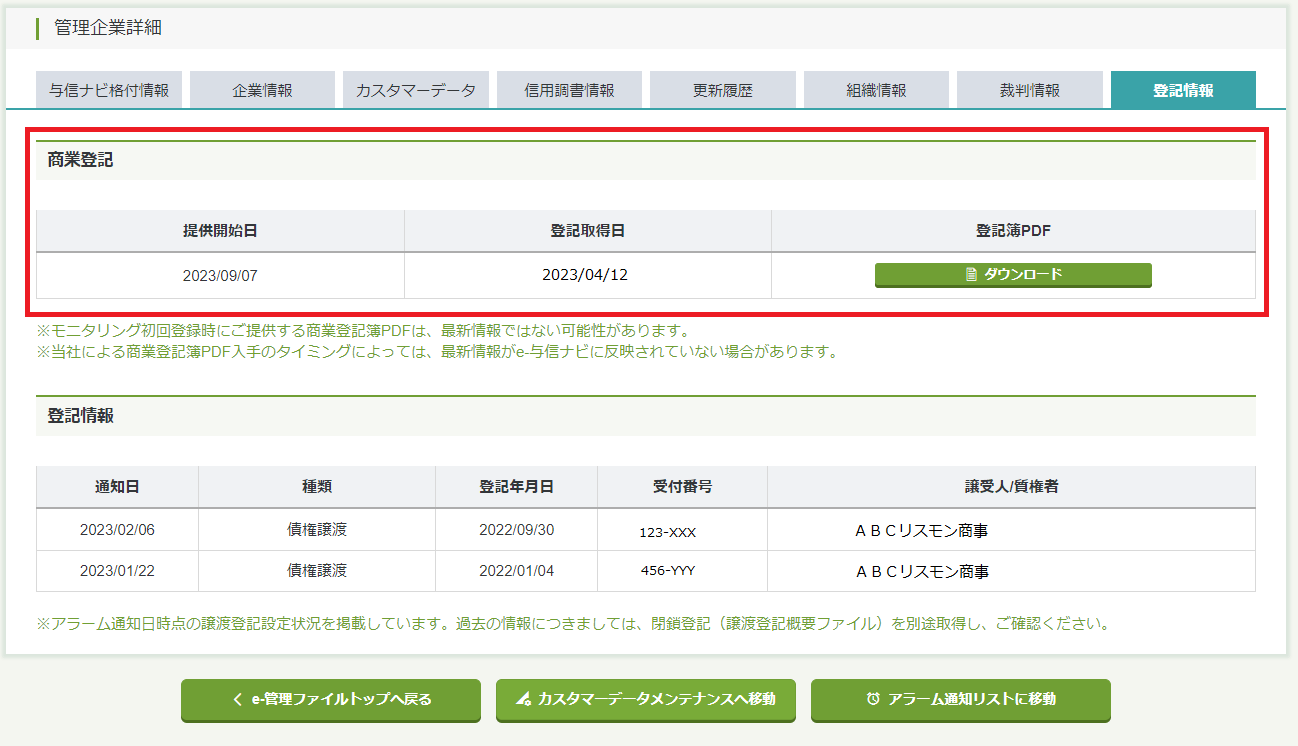Open the 更新履歴 tab
The image size is (1298, 746).
click(723, 90)
